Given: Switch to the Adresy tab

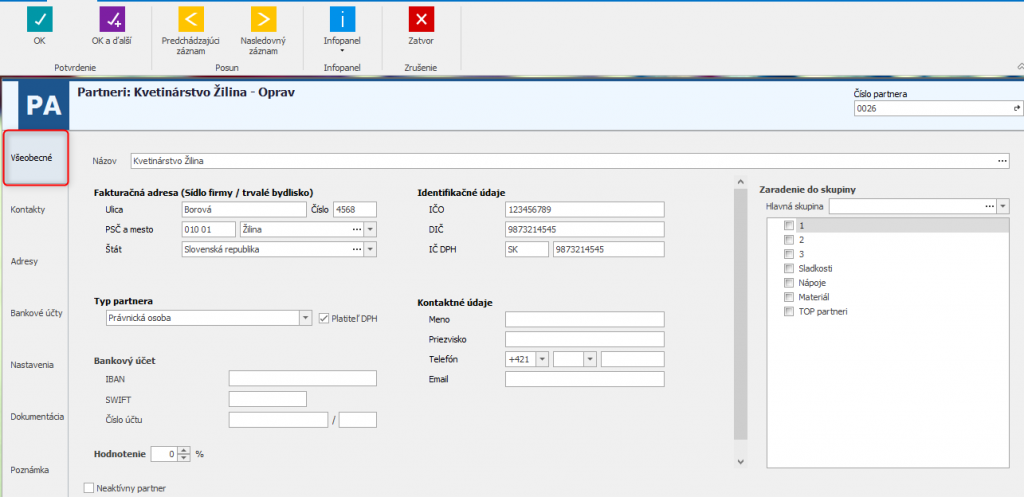Looking at the screenshot, I should [24, 261].
